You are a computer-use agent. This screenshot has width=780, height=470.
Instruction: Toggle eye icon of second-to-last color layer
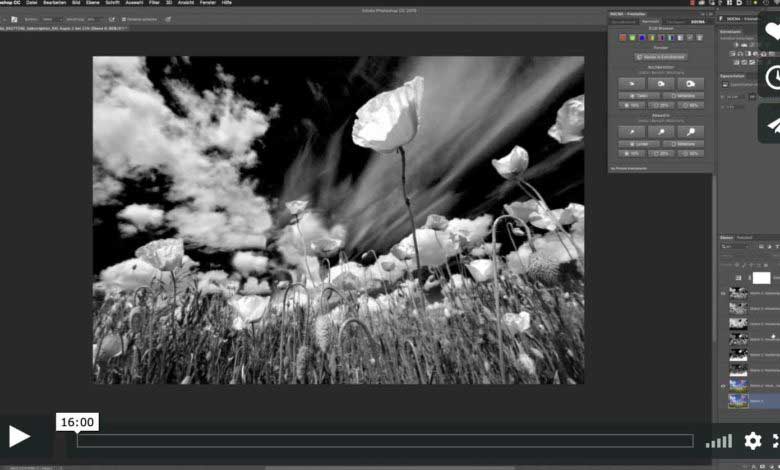point(723,385)
